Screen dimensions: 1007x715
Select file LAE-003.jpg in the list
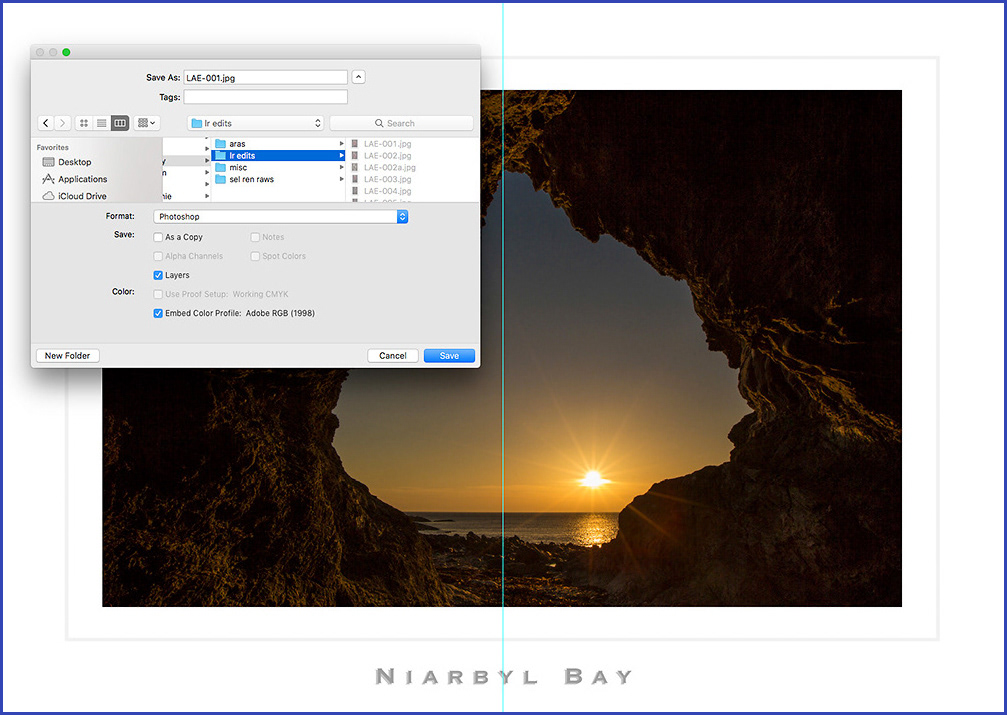click(387, 179)
